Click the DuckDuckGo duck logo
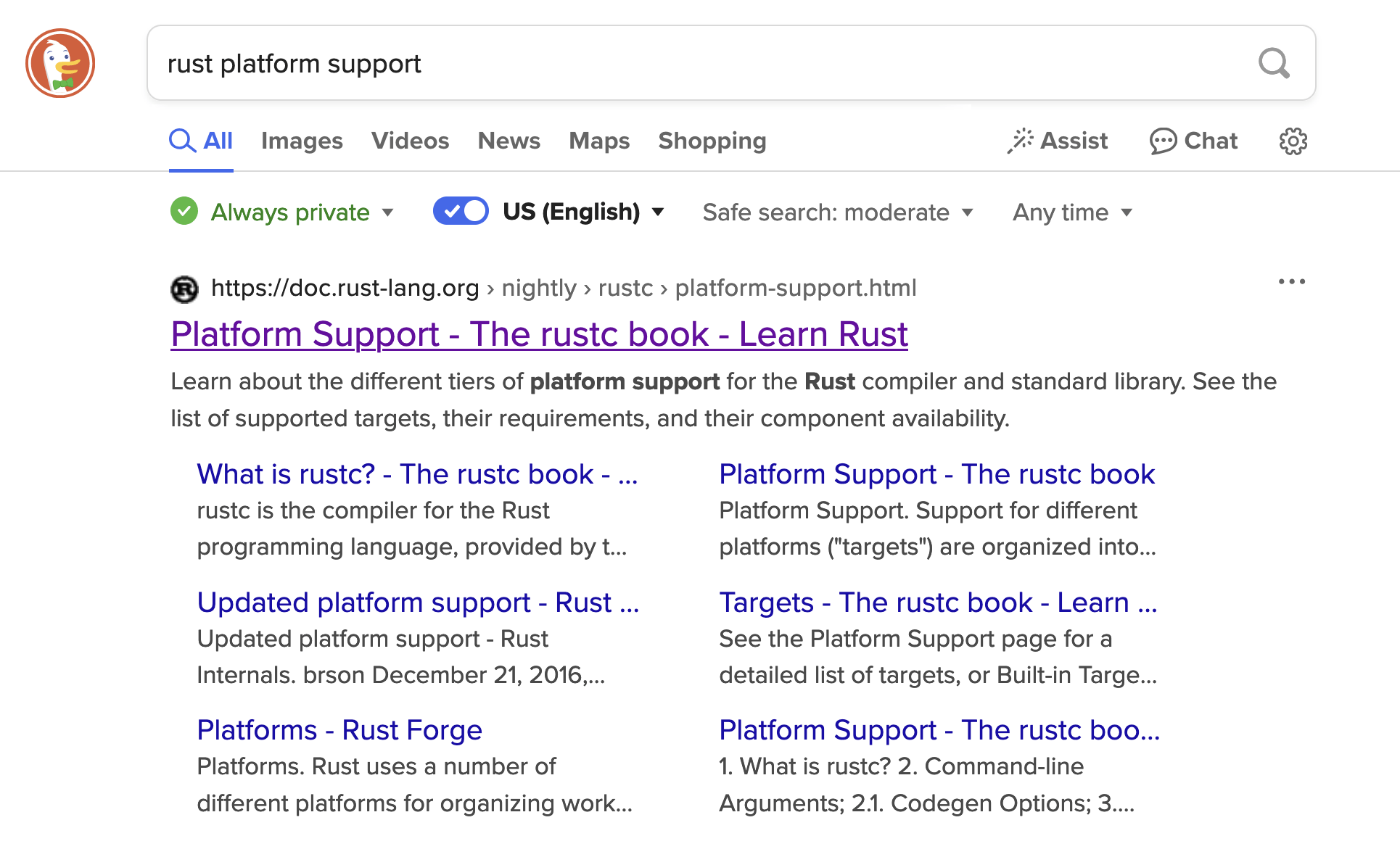The image size is (1400, 857). point(60,63)
